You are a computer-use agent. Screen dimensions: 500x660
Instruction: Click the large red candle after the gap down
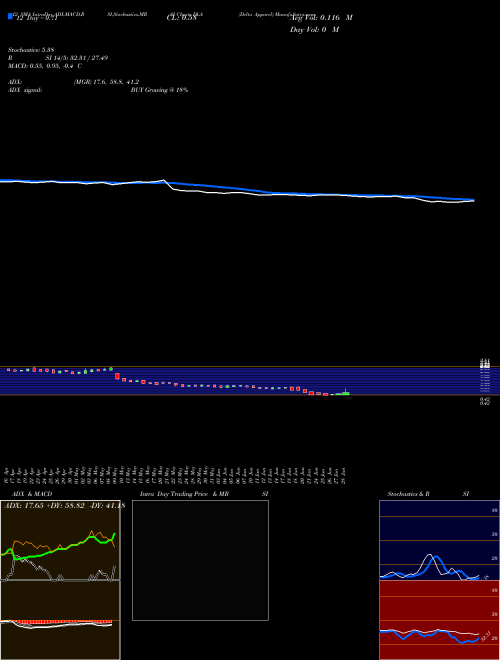(117, 376)
